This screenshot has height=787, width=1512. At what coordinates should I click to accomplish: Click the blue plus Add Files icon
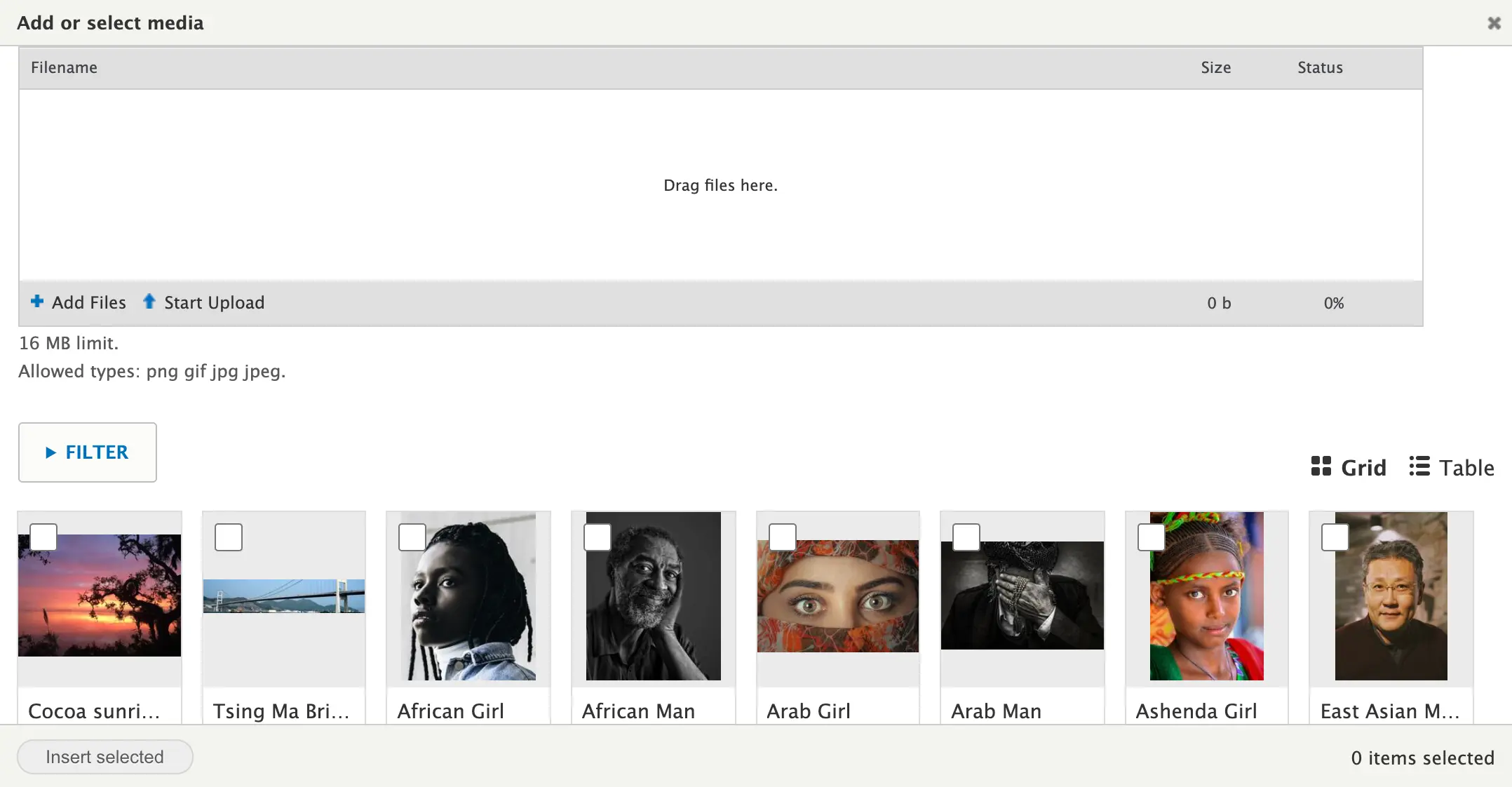(37, 302)
